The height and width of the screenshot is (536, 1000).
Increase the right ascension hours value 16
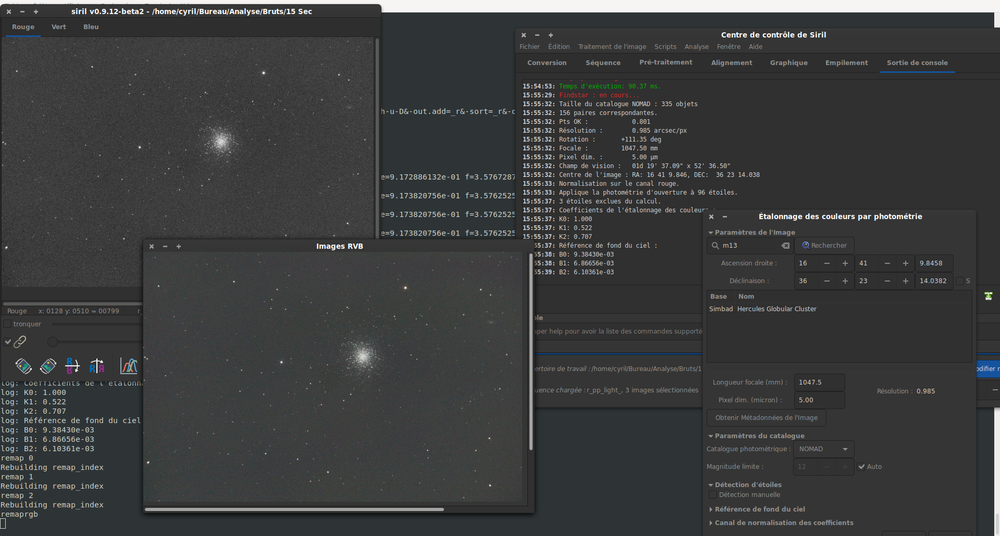(845, 264)
